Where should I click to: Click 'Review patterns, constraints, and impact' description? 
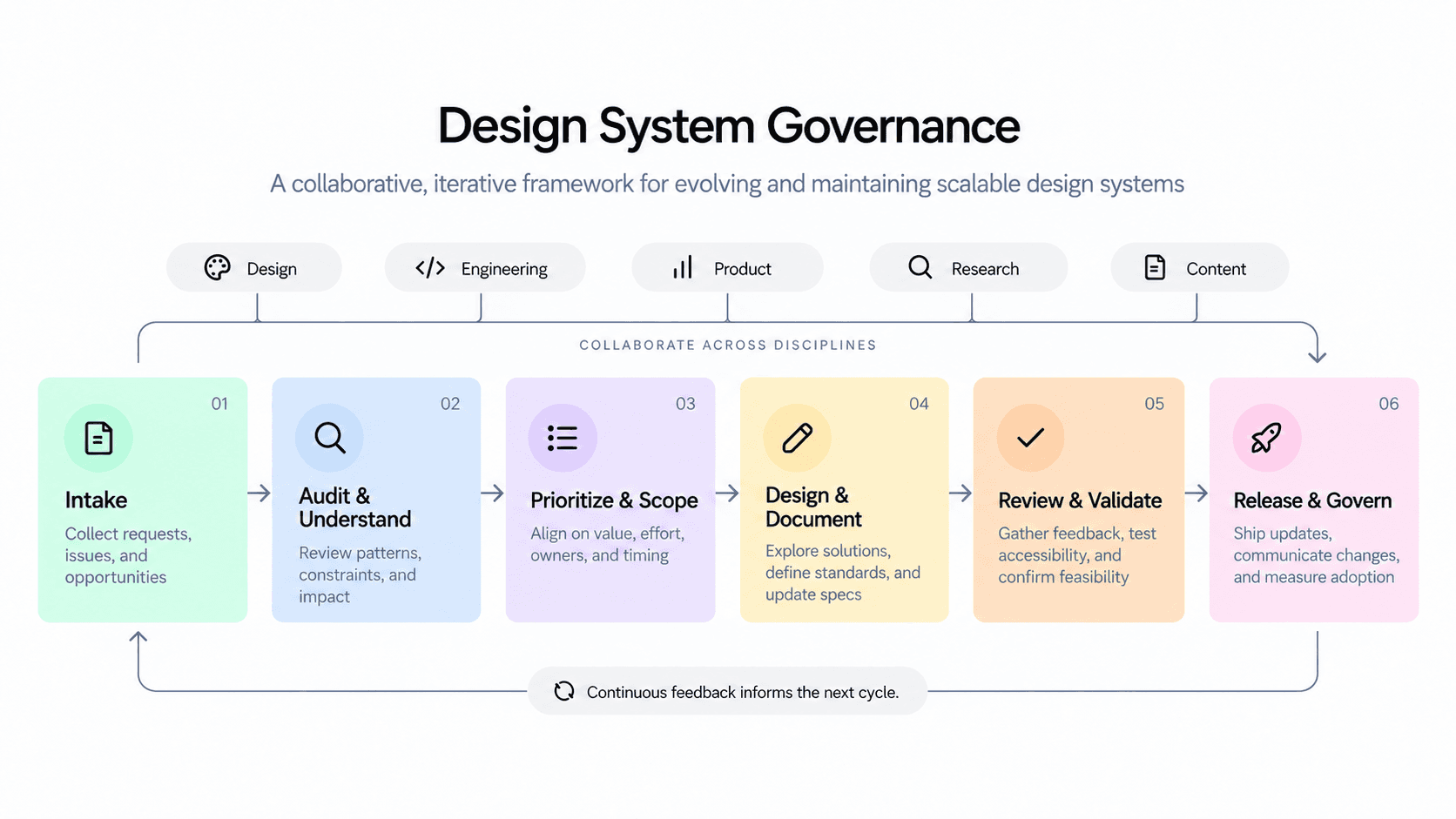[x=360, y=574]
